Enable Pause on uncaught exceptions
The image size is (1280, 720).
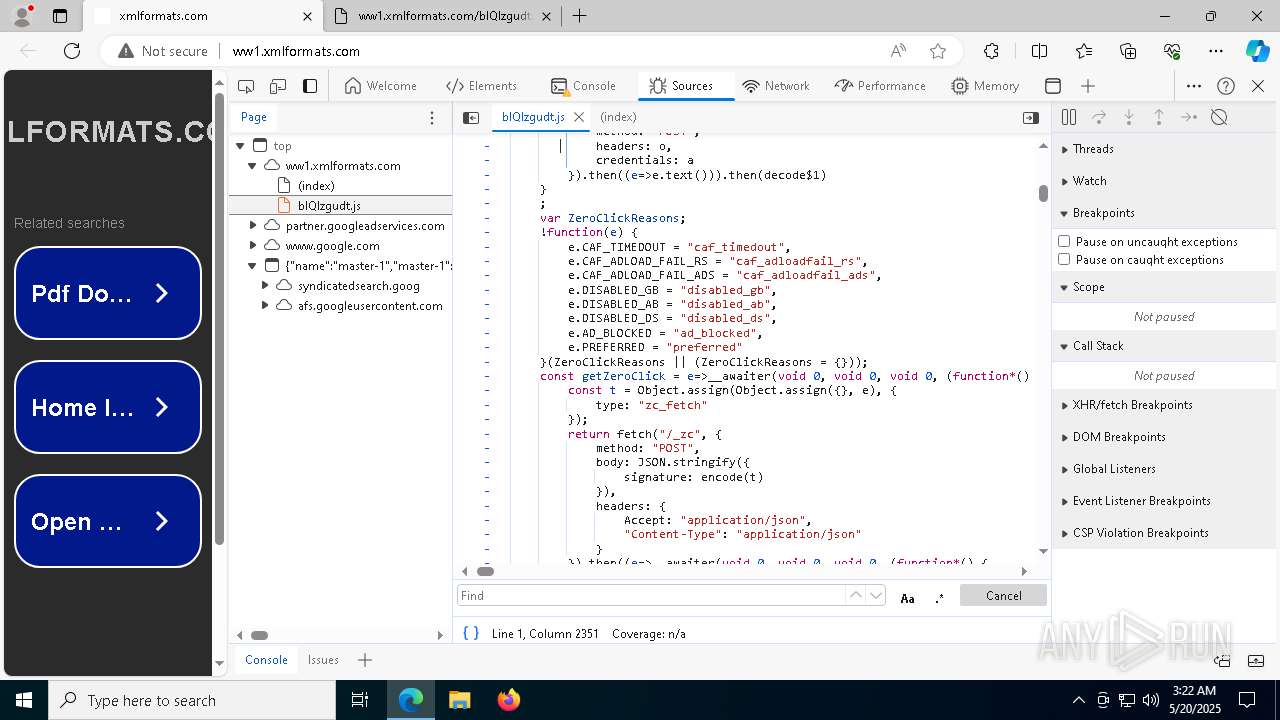(1064, 241)
